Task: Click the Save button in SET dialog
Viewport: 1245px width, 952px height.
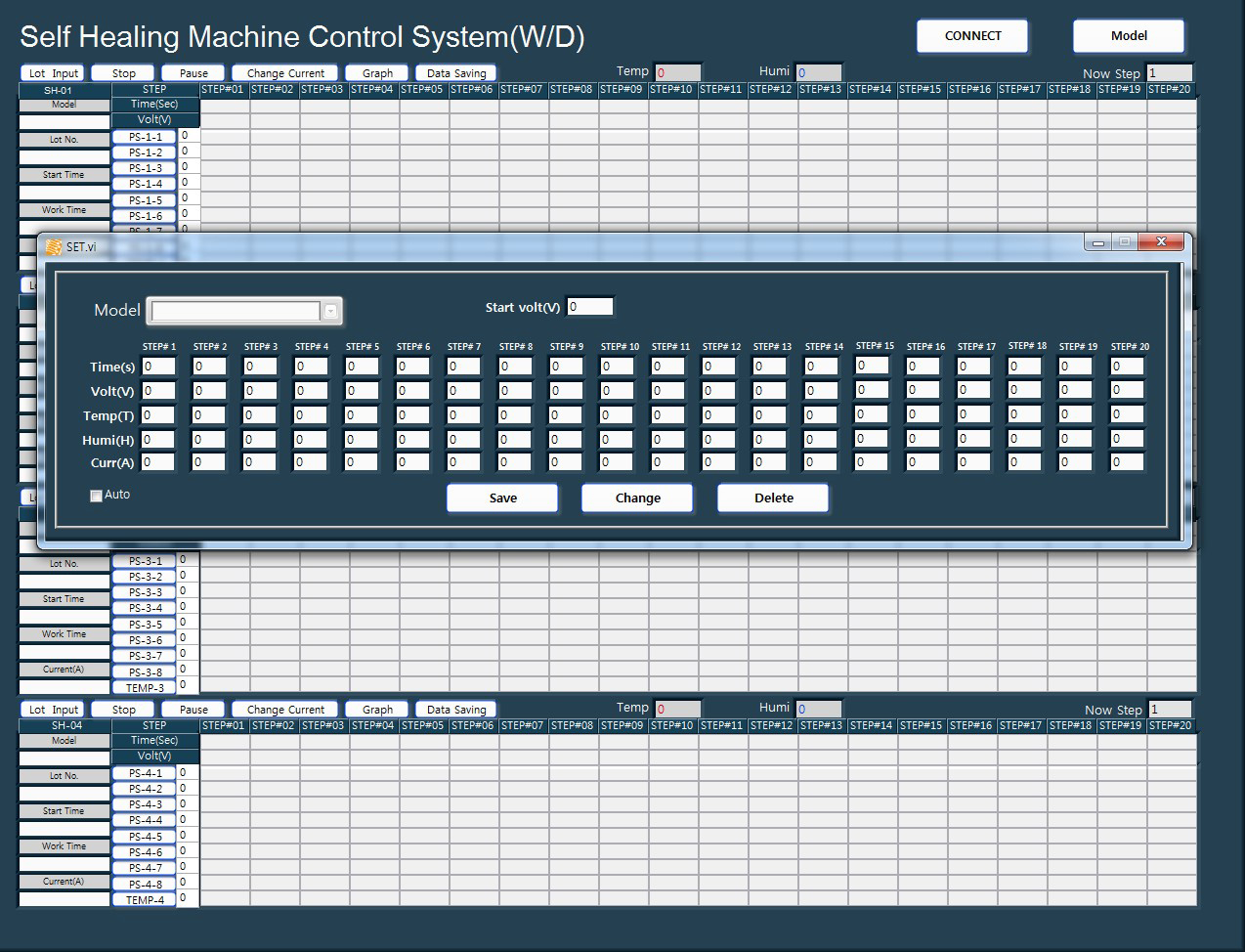Action: click(502, 498)
